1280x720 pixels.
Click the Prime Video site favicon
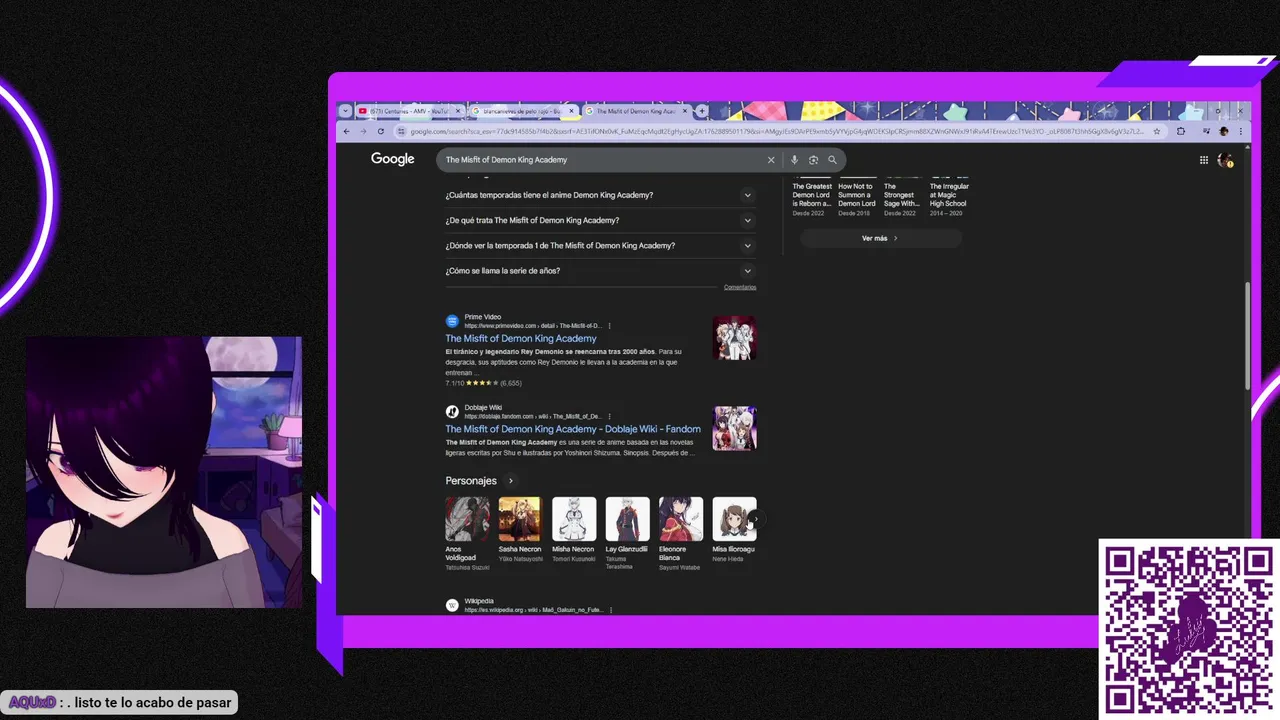pyautogui.click(x=452, y=322)
